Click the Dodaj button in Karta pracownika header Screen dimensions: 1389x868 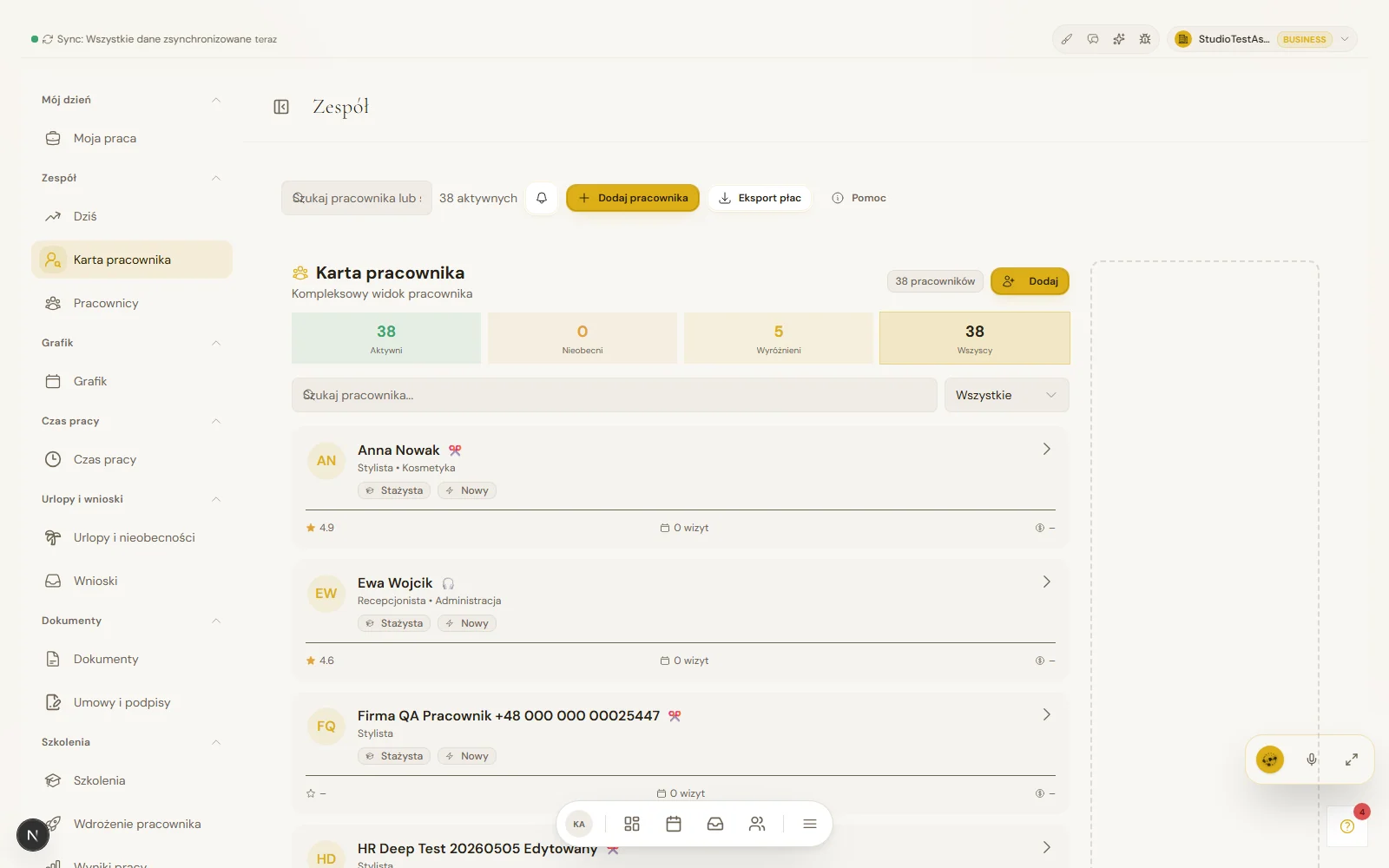[1030, 281]
